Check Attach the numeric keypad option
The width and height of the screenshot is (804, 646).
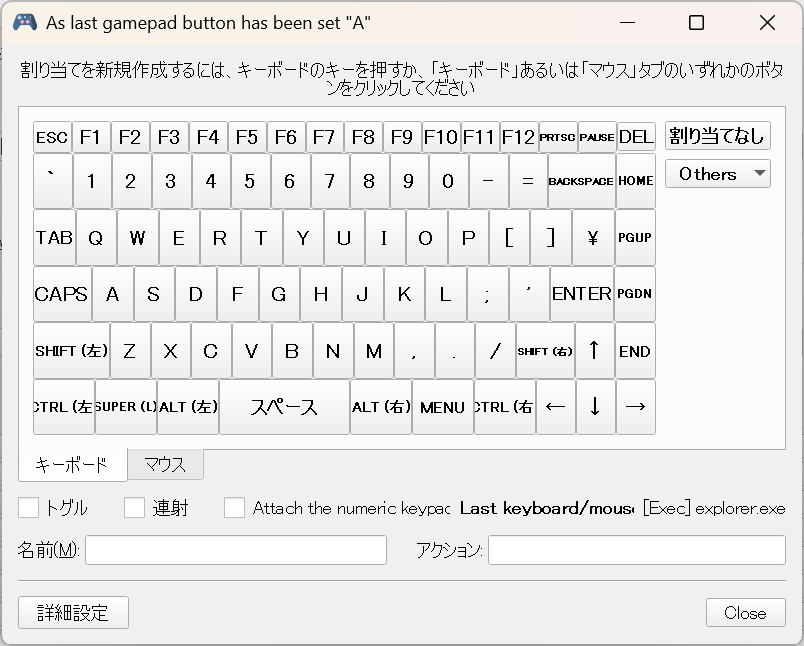tap(235, 508)
